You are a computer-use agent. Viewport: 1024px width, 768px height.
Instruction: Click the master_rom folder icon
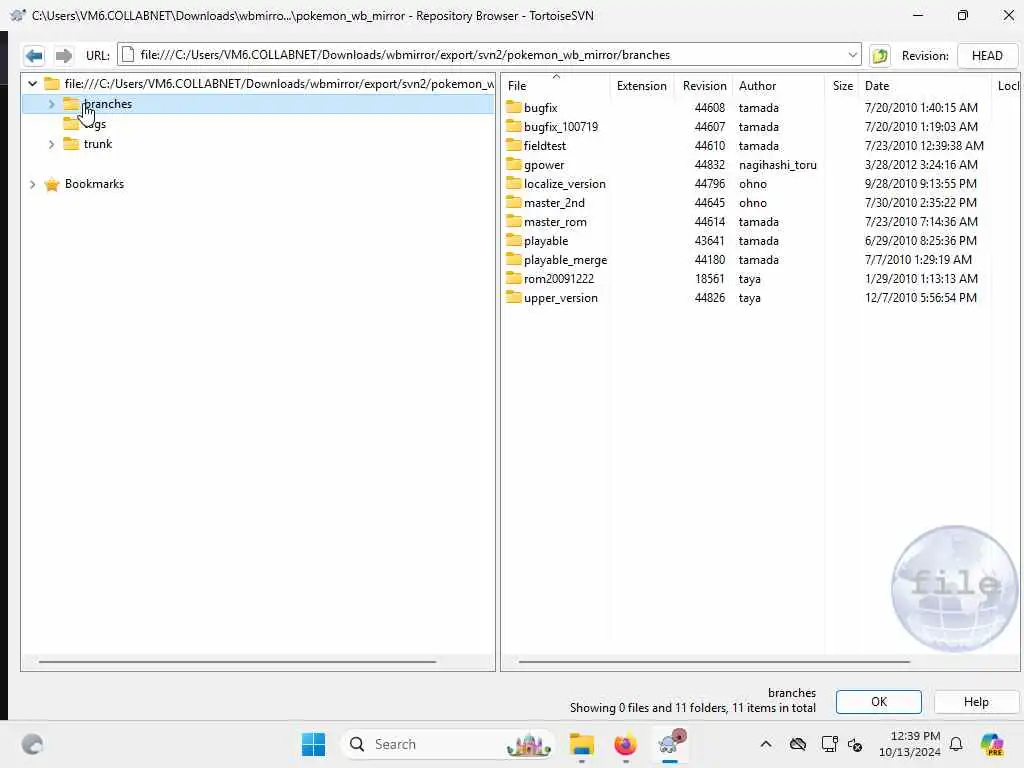514,221
